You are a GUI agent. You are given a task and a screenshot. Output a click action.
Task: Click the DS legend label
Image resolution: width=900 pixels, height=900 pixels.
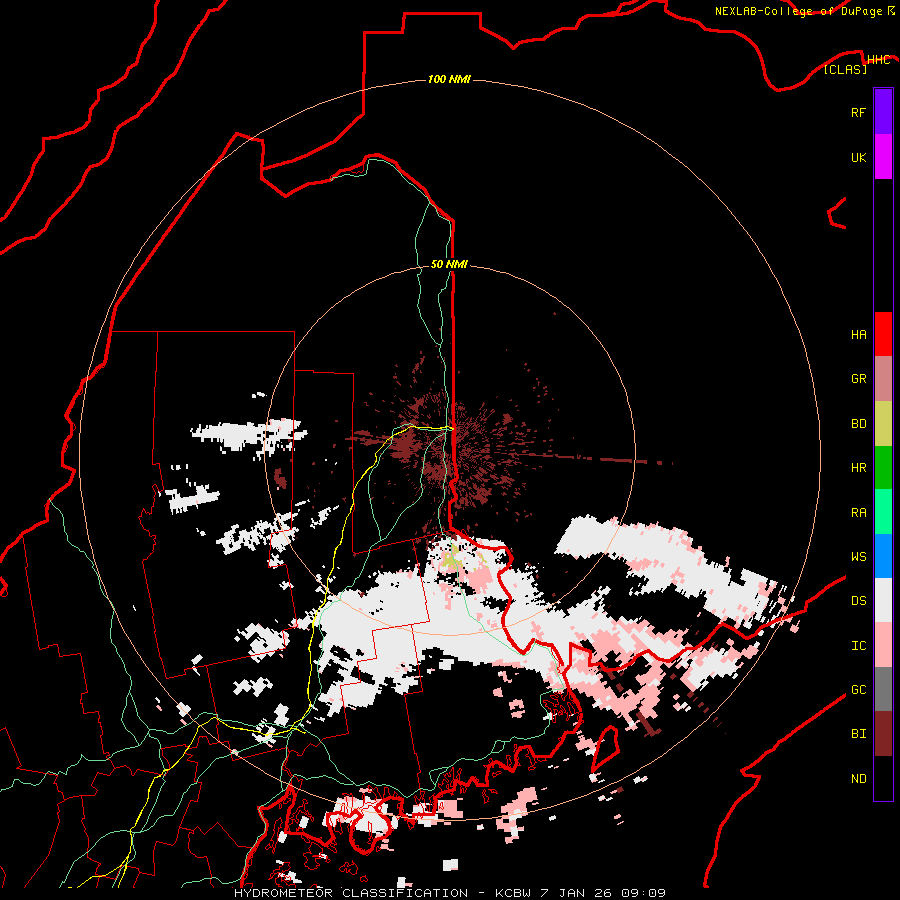point(858,601)
